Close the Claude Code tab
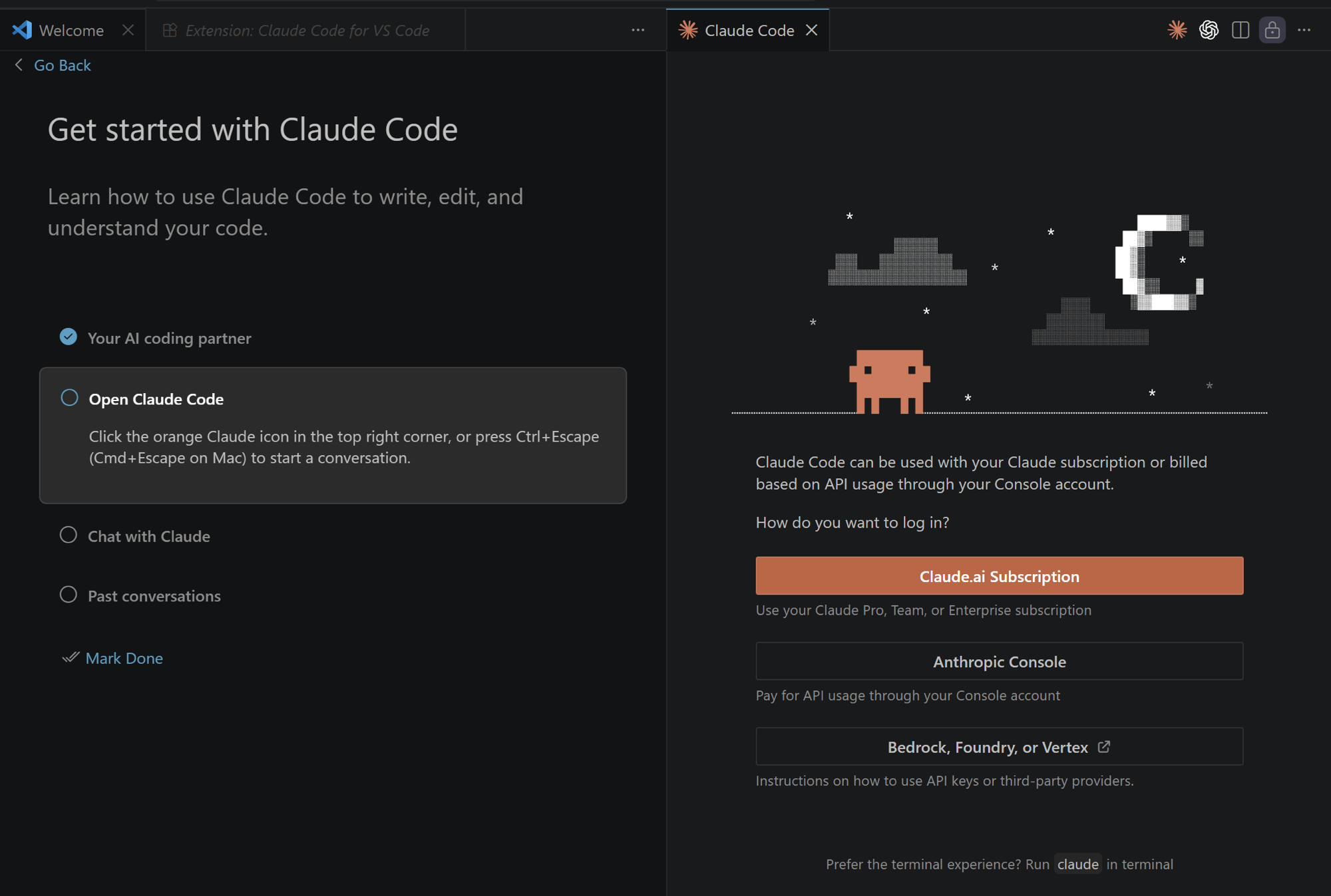Screen dimensions: 1331x896 click(811, 30)
